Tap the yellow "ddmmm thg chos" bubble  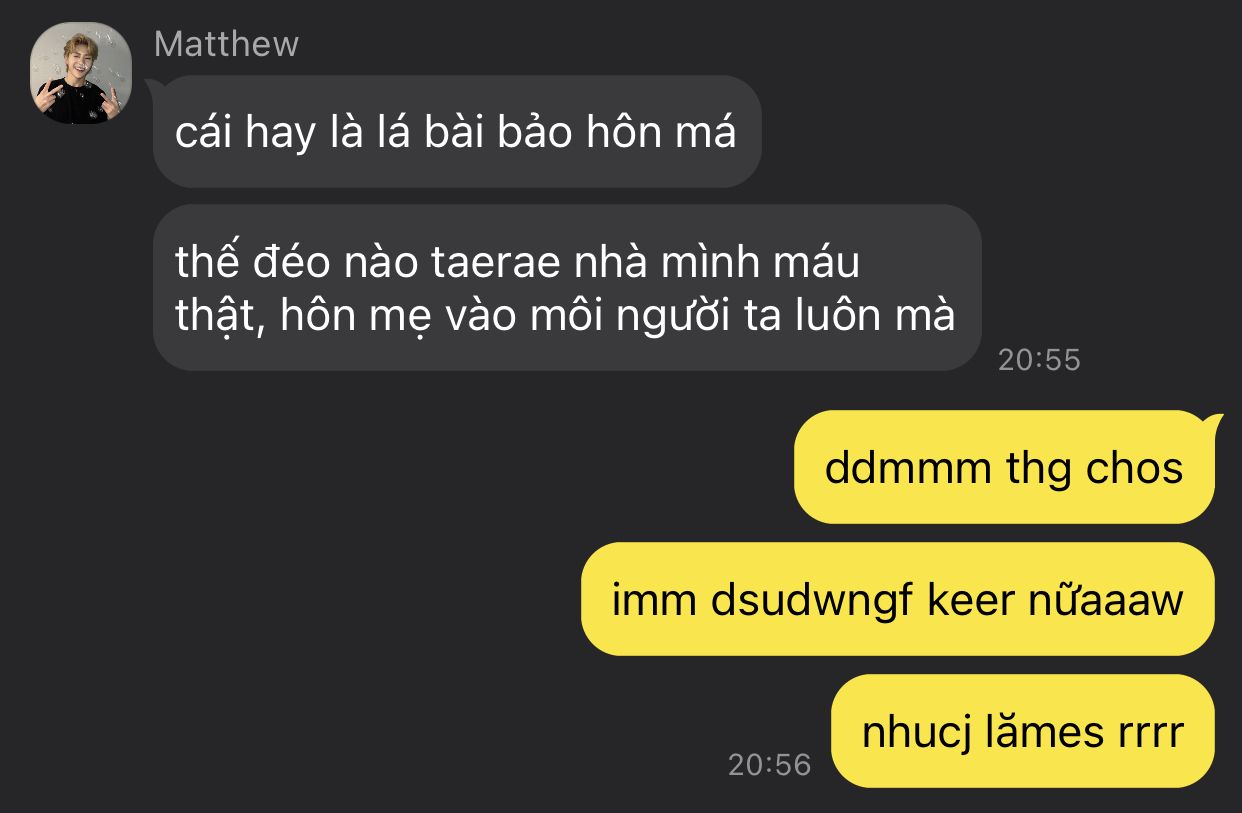1004,467
